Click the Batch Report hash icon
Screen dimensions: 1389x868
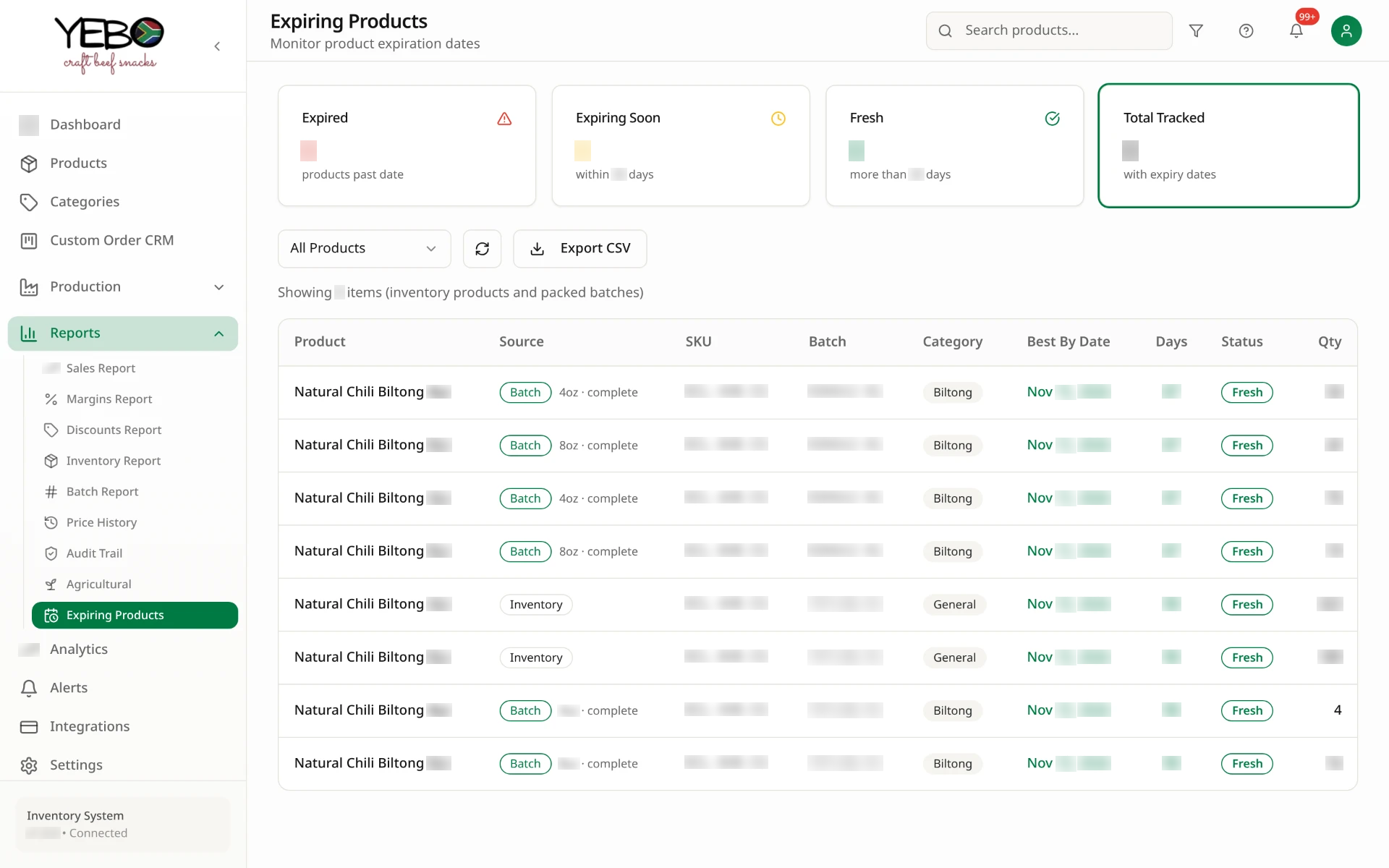pyautogui.click(x=51, y=492)
